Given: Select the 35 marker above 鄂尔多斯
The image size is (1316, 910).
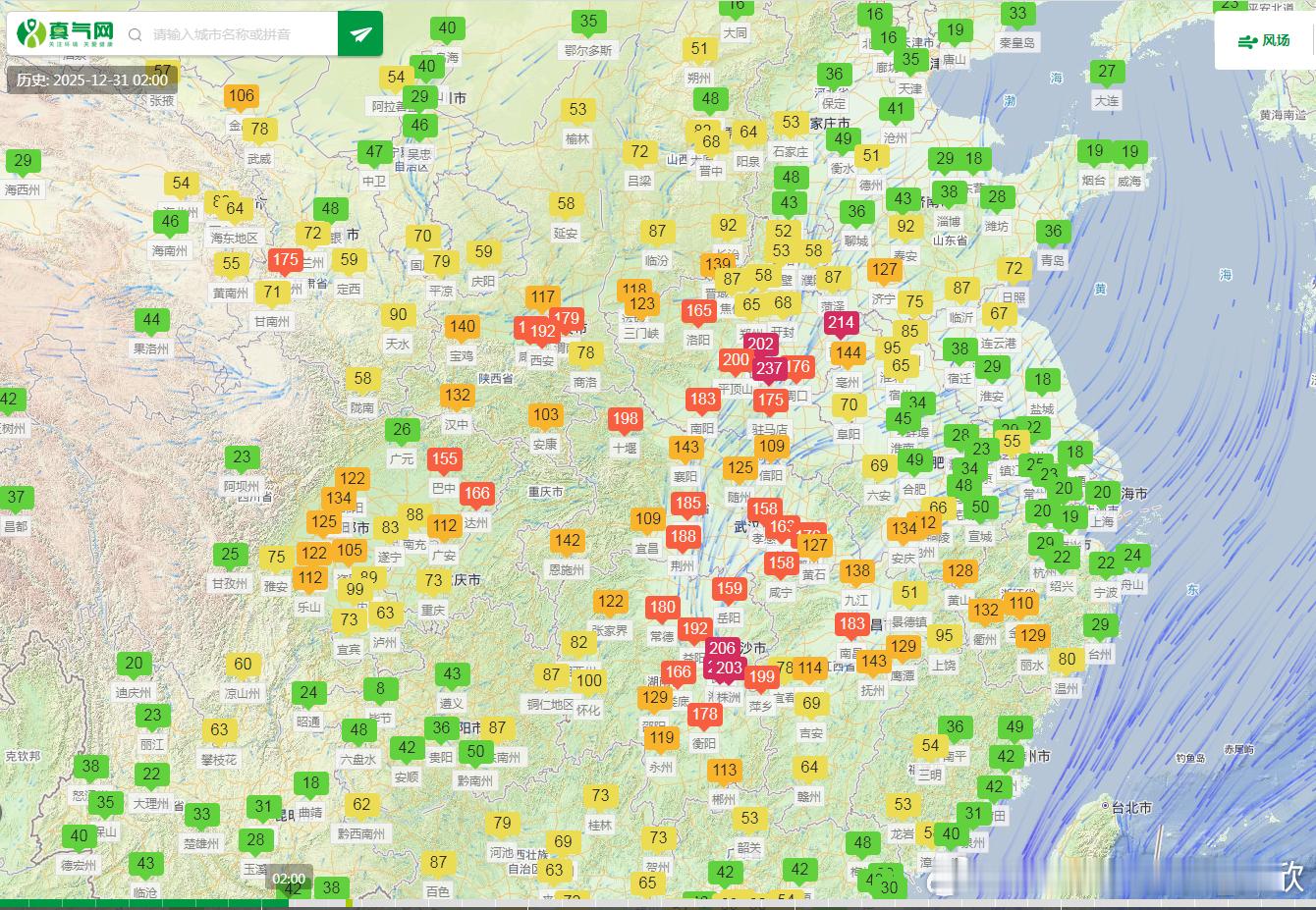Looking at the screenshot, I should point(588,23).
